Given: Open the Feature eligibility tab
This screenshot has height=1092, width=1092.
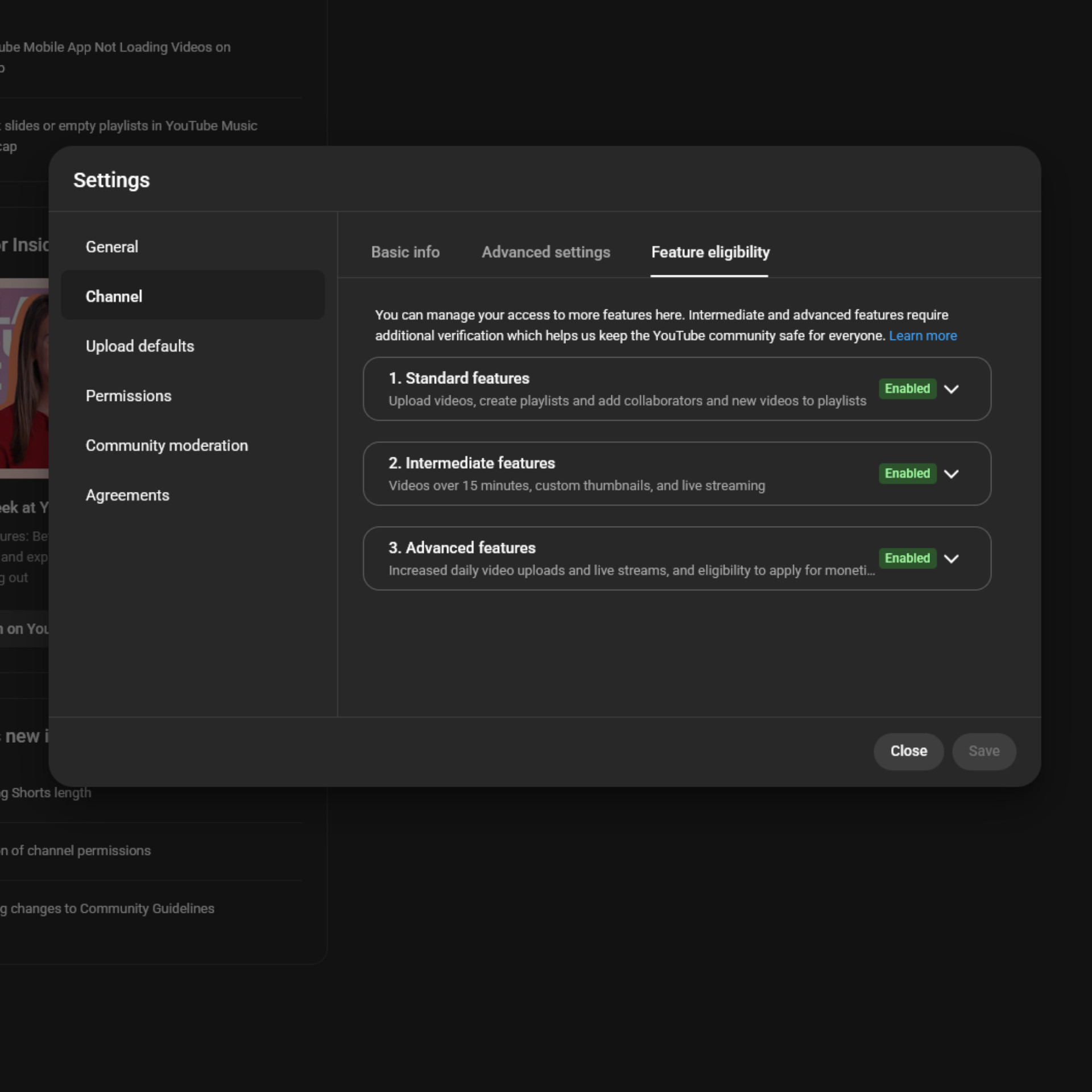Looking at the screenshot, I should [x=710, y=252].
